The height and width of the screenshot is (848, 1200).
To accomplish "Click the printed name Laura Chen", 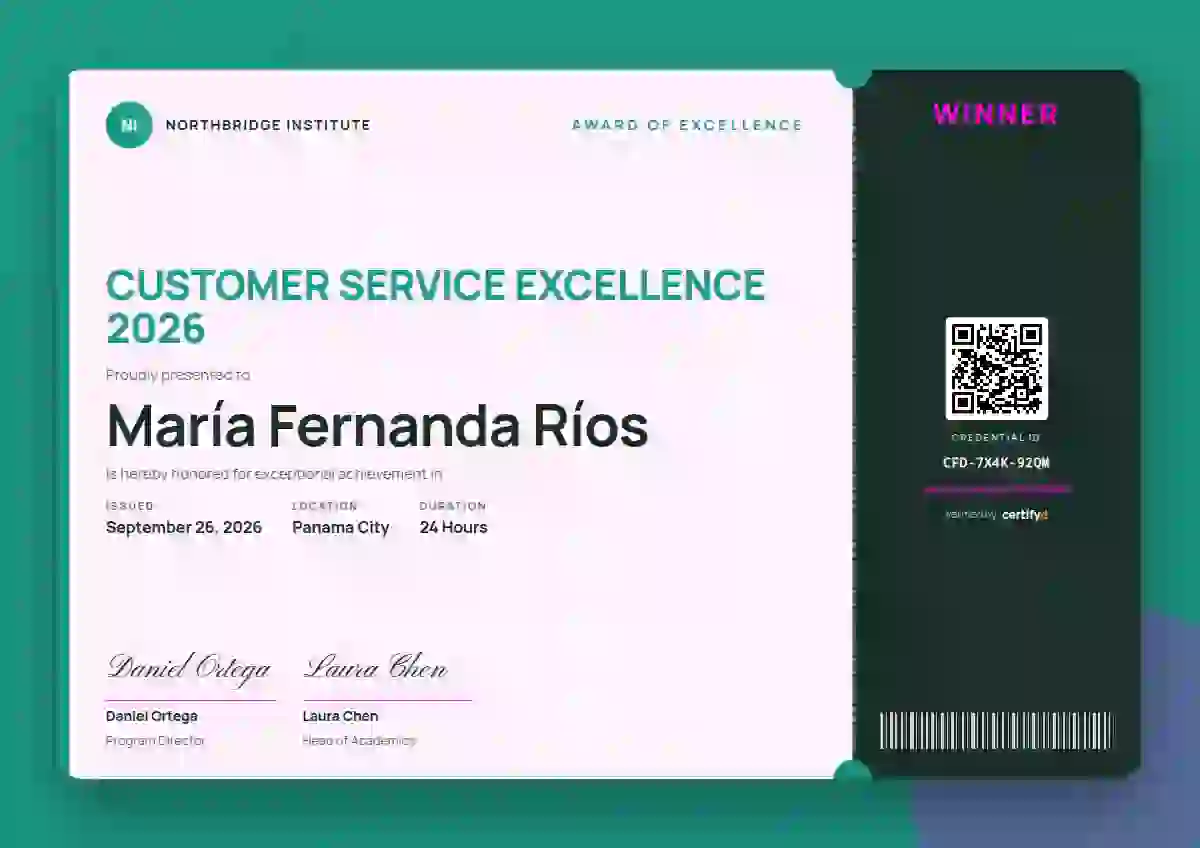I will 341,716.
